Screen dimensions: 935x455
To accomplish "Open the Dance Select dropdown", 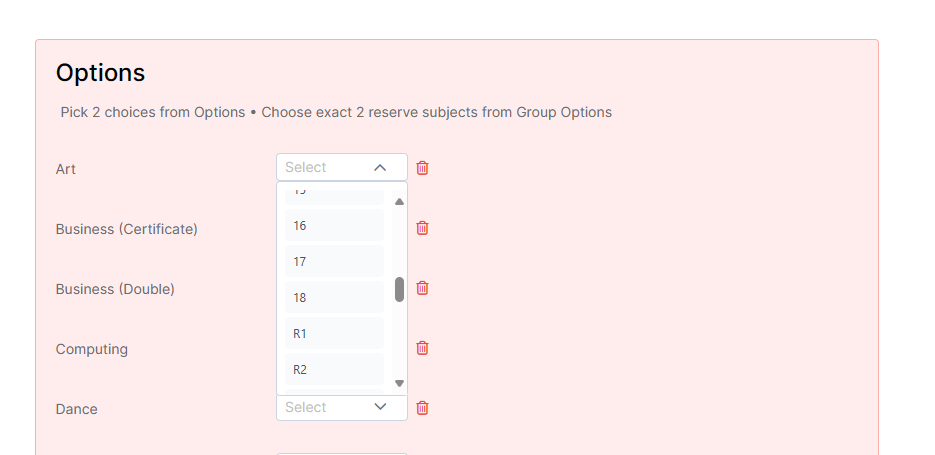I will [342, 407].
